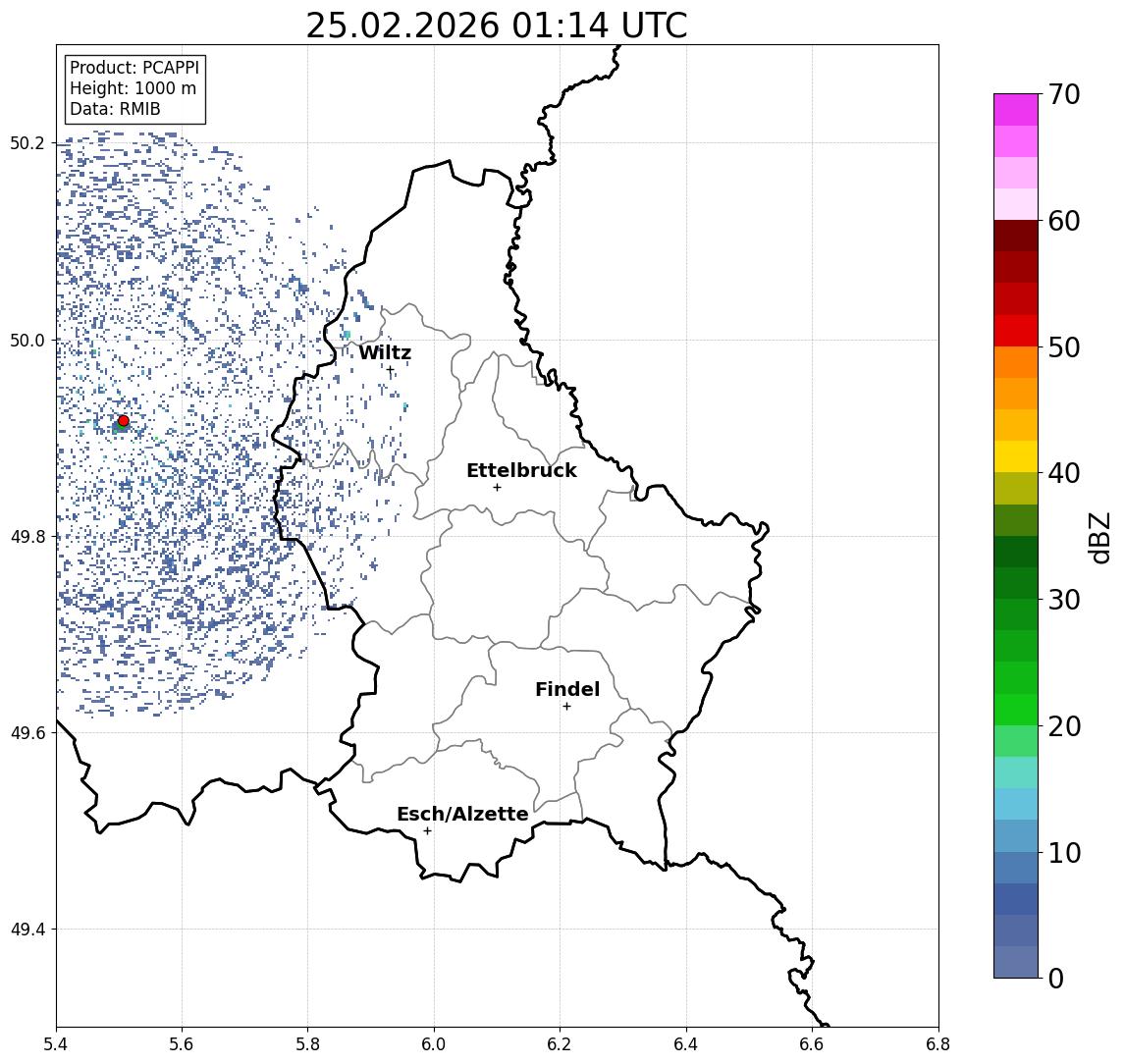Pick the slate blue swatch above 0 dBZ
The width and height of the screenshot is (1124, 1064).
point(1016,962)
